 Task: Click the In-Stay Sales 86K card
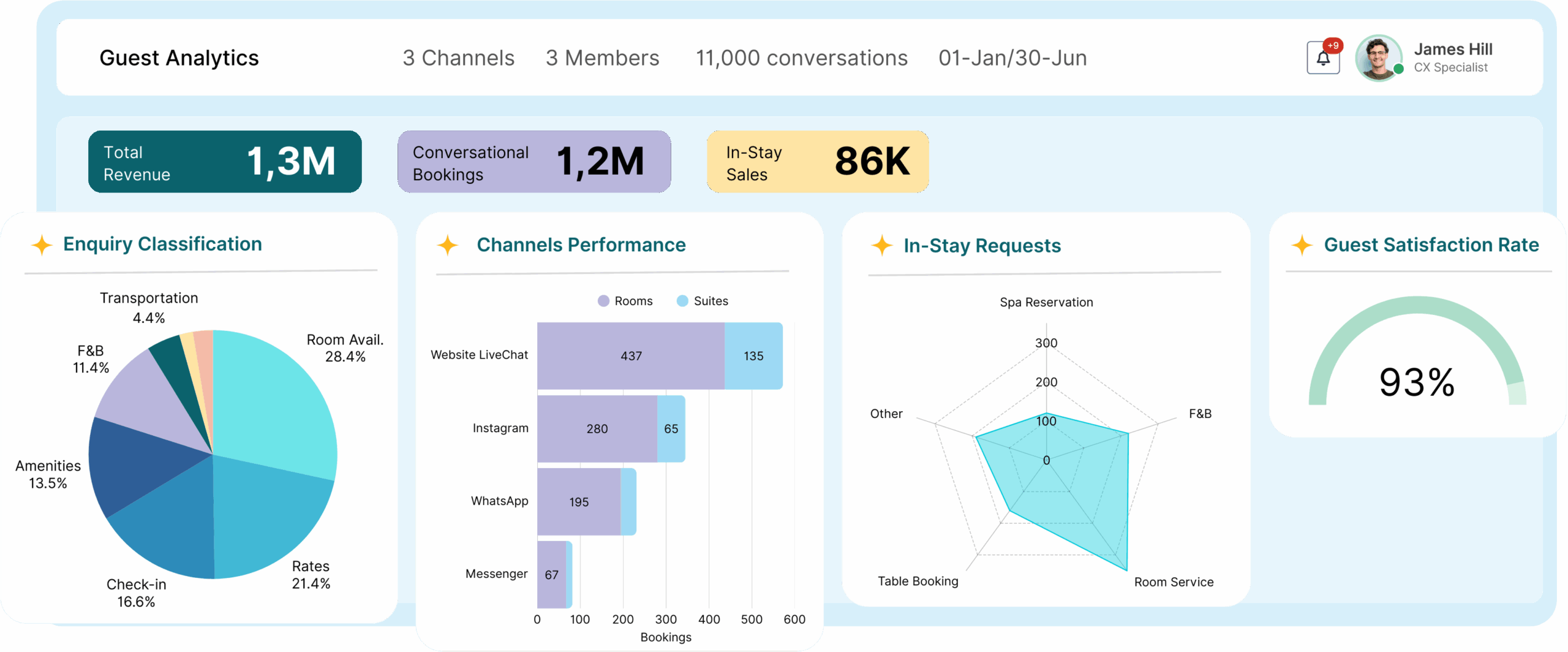(817, 162)
